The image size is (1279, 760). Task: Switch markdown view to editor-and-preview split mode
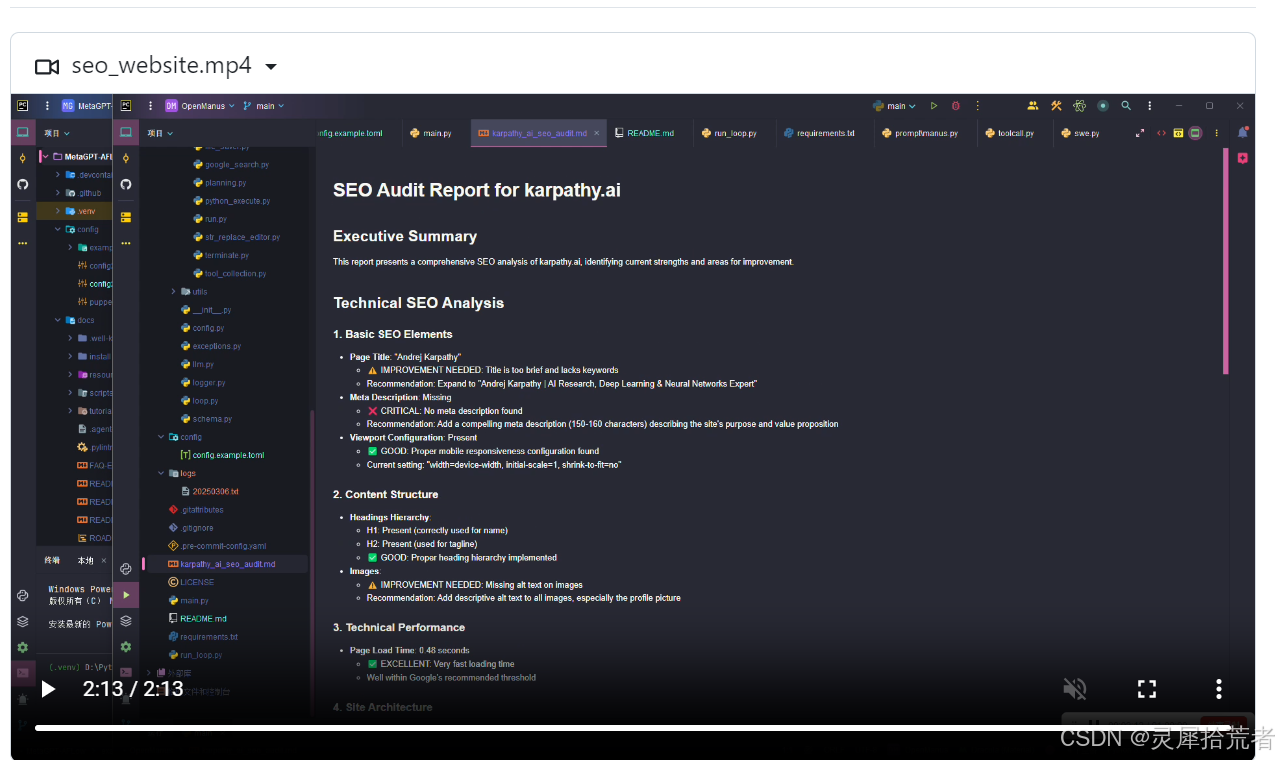click(1178, 133)
